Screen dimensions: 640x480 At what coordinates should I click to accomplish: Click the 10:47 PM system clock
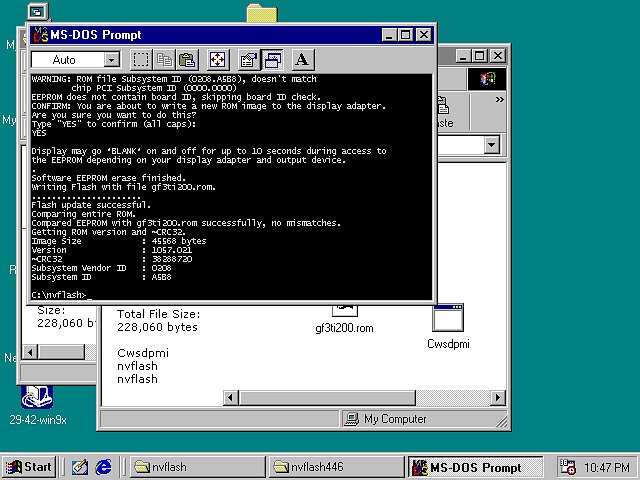pos(607,467)
